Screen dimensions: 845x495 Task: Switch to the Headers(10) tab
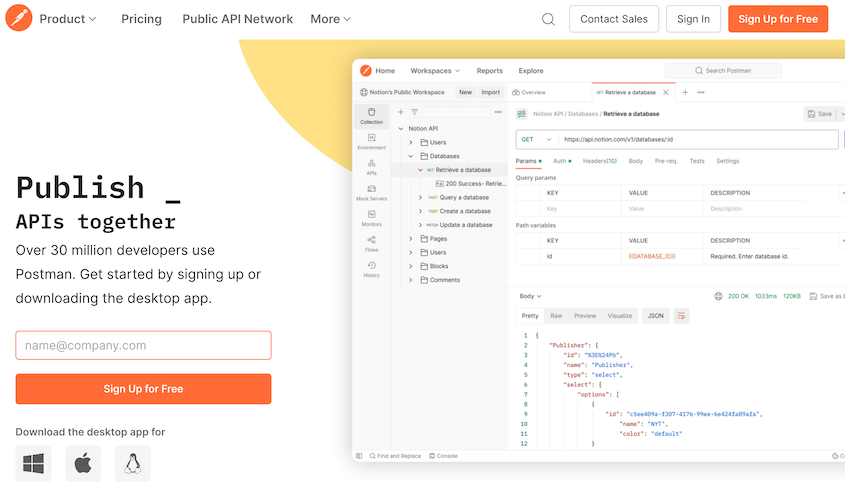[x=599, y=161]
